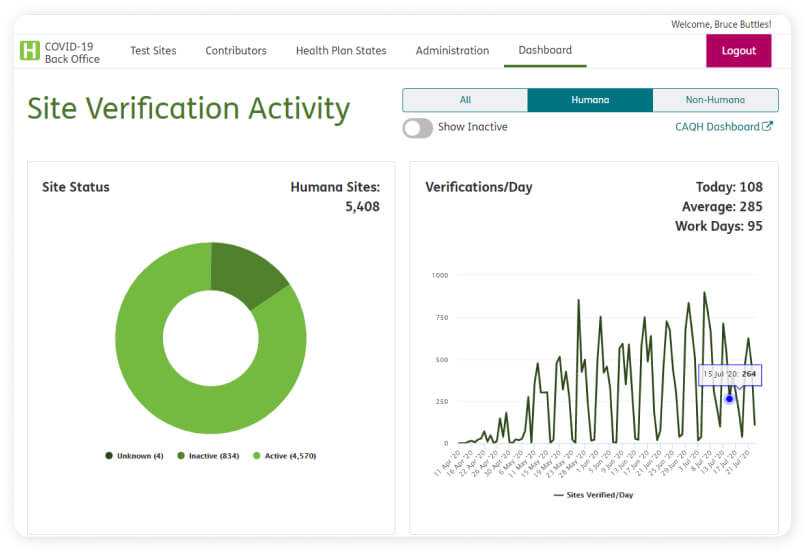The image size is (809, 554).
Task: Click the blue data point on the line chart
Action: pyautogui.click(x=729, y=399)
